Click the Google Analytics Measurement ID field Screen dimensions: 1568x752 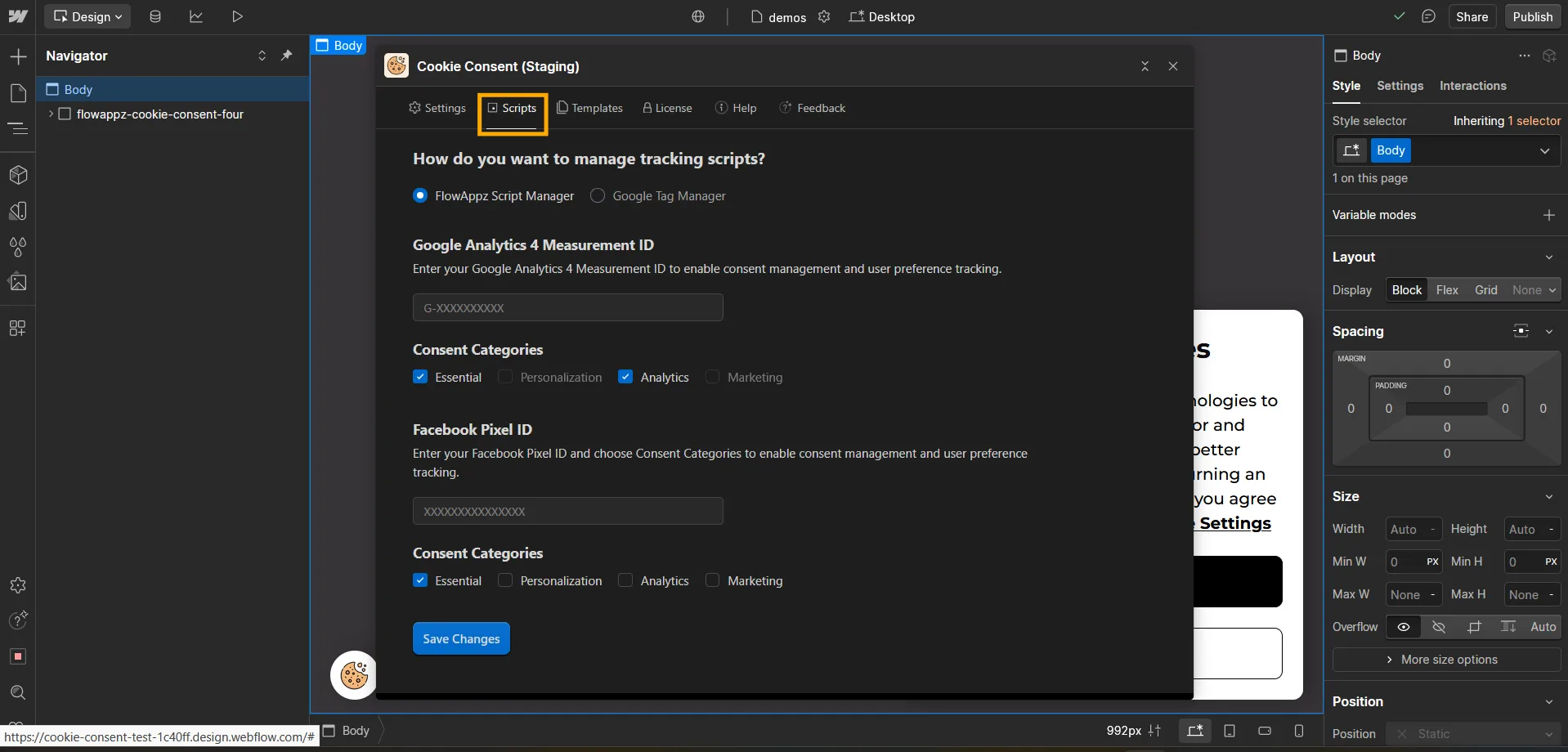(568, 307)
